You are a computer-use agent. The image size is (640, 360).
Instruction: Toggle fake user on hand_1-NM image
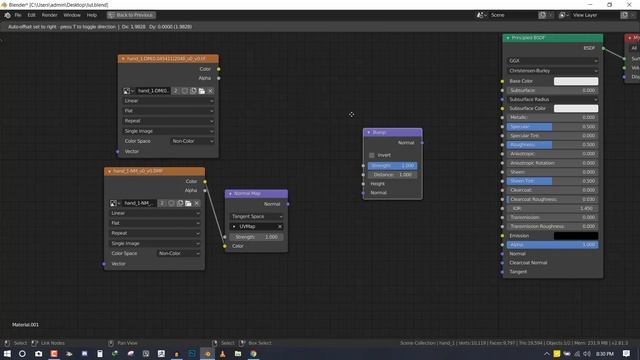(171, 203)
